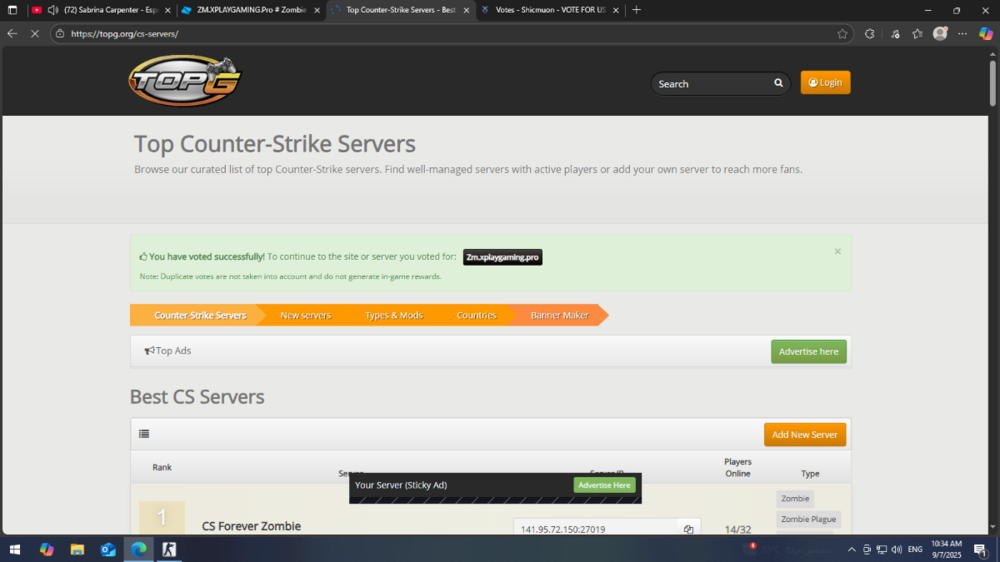This screenshot has width=1000, height=562.
Task: Click the system volume icon
Action: [895, 549]
